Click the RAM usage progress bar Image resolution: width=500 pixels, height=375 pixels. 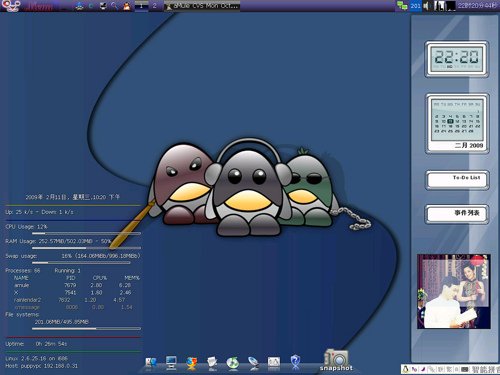point(86,248)
